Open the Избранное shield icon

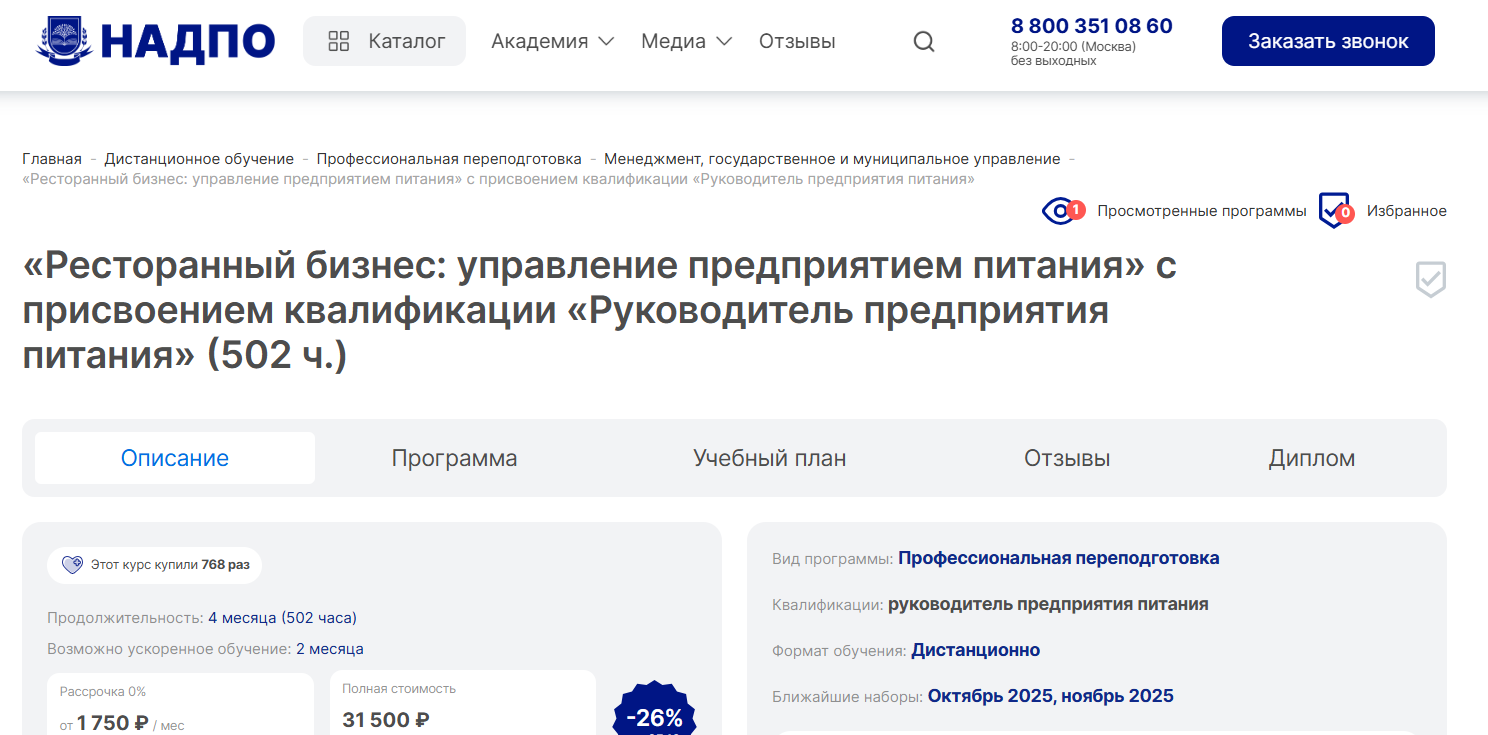(1334, 211)
